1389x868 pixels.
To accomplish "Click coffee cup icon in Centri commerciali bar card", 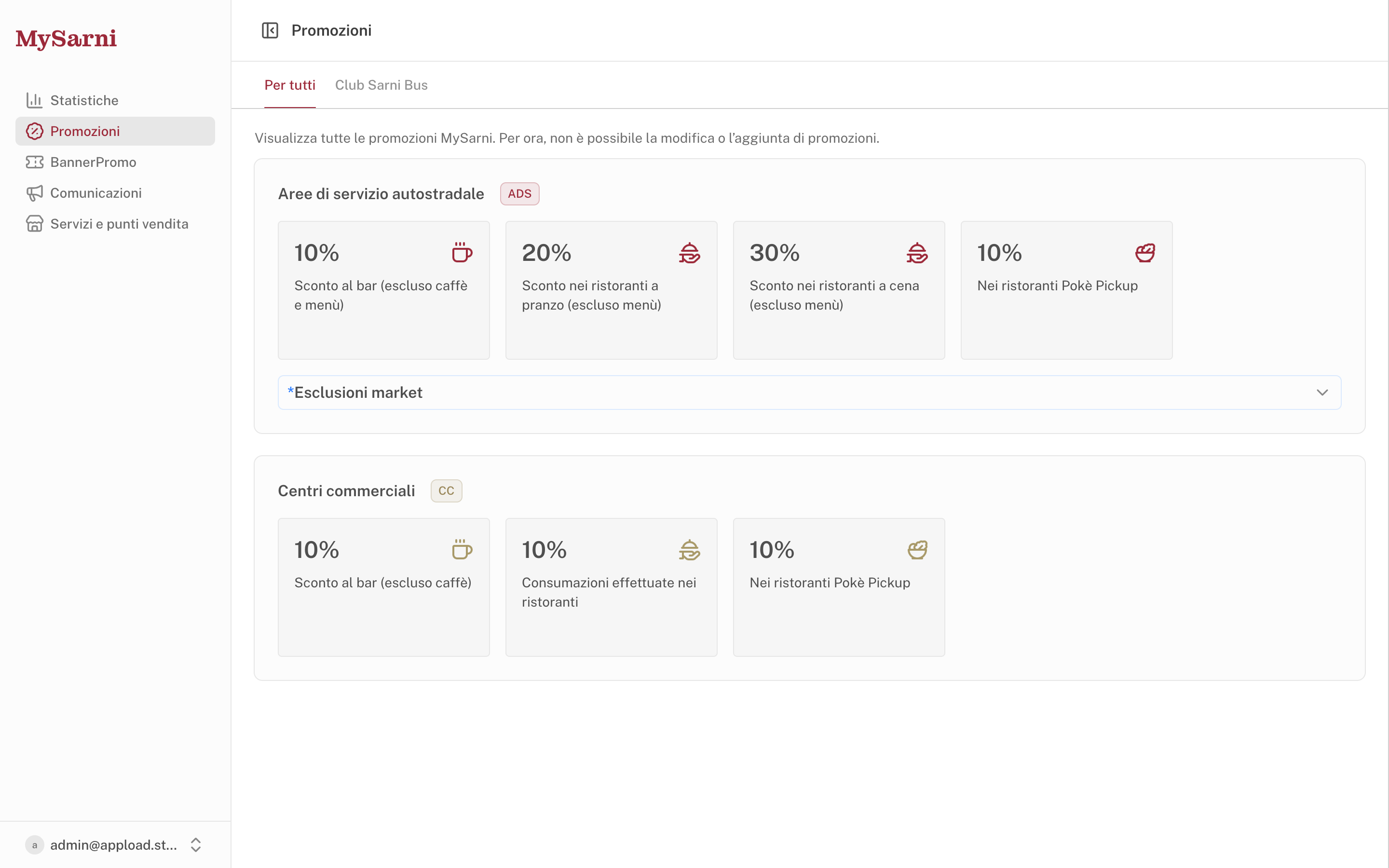I will [462, 549].
